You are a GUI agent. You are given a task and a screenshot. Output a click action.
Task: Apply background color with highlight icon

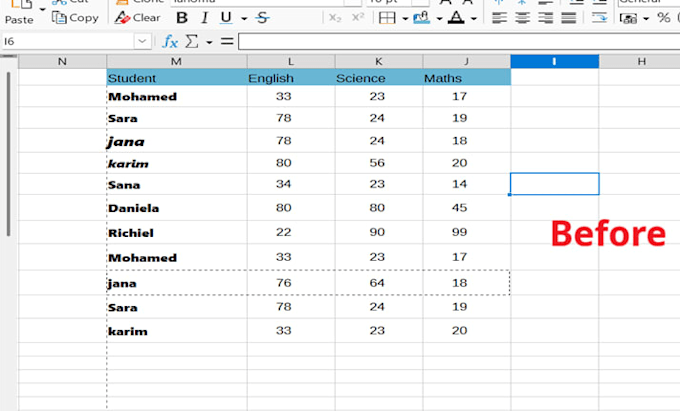[422, 18]
